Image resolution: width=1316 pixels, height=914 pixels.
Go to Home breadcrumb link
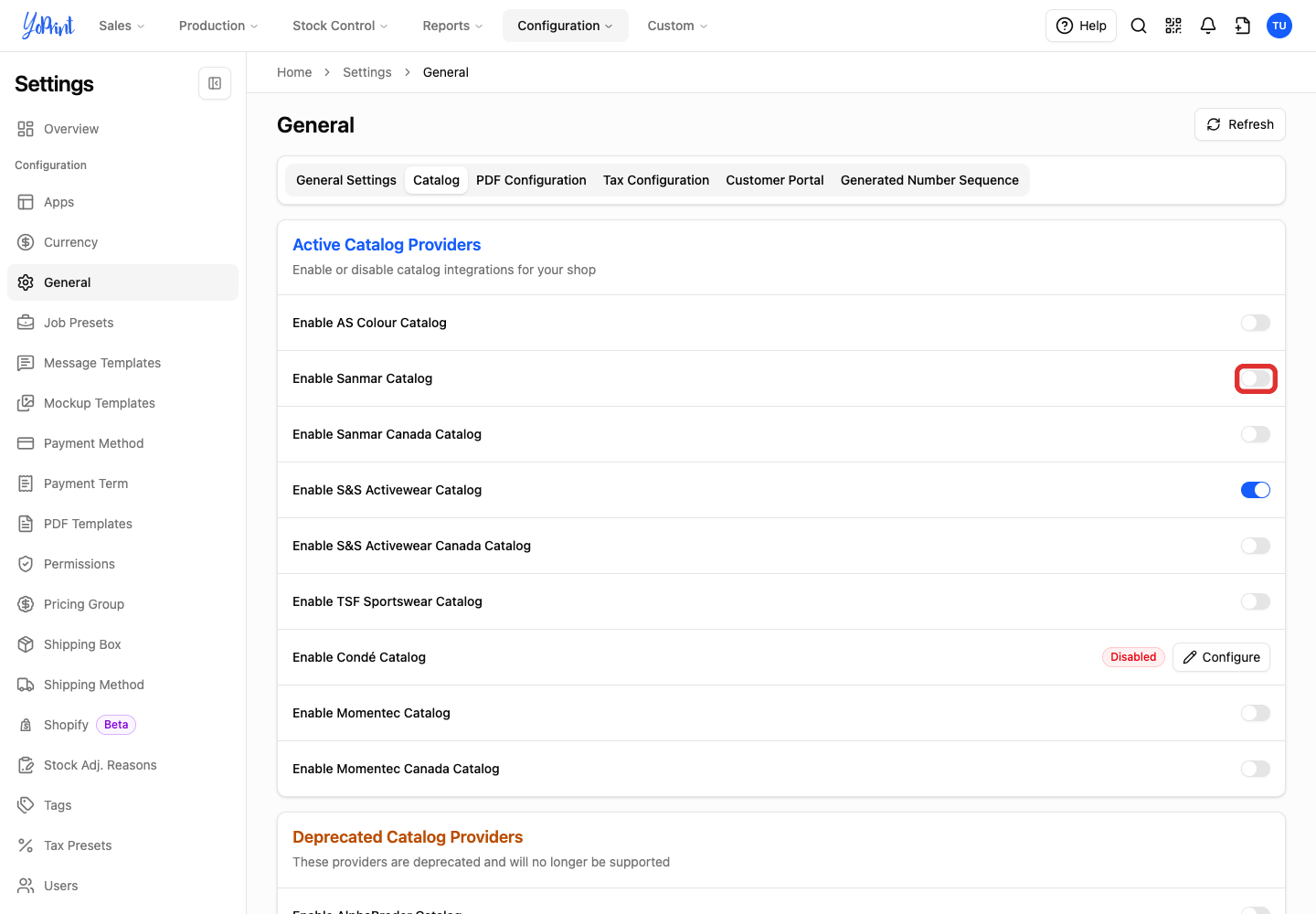point(294,72)
